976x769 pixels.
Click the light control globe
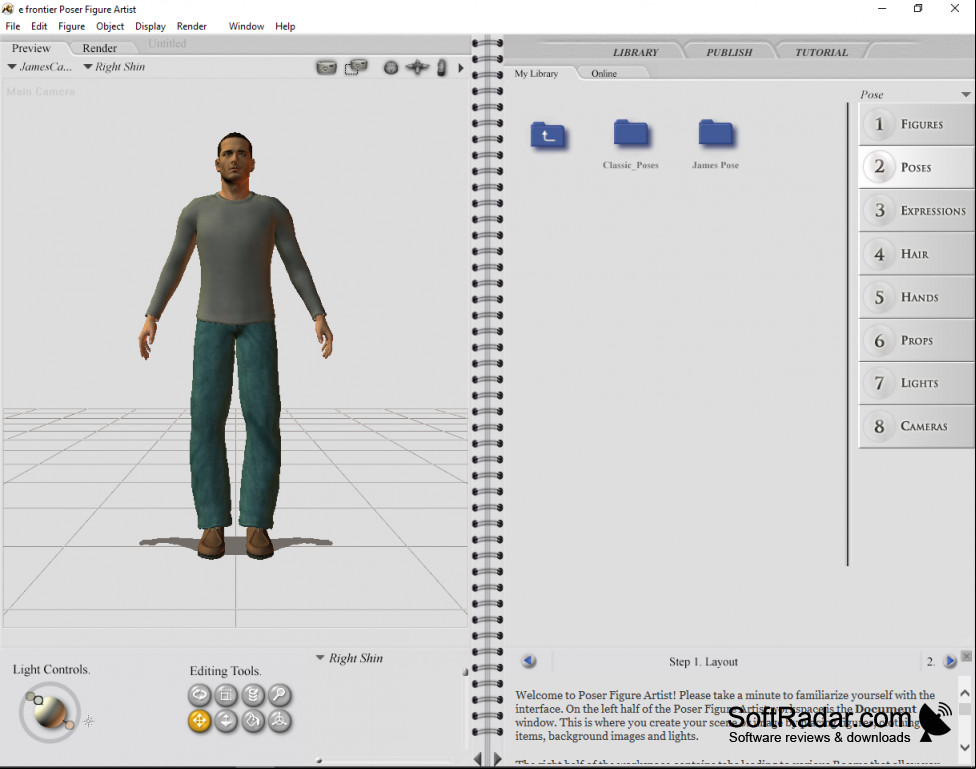(50, 712)
